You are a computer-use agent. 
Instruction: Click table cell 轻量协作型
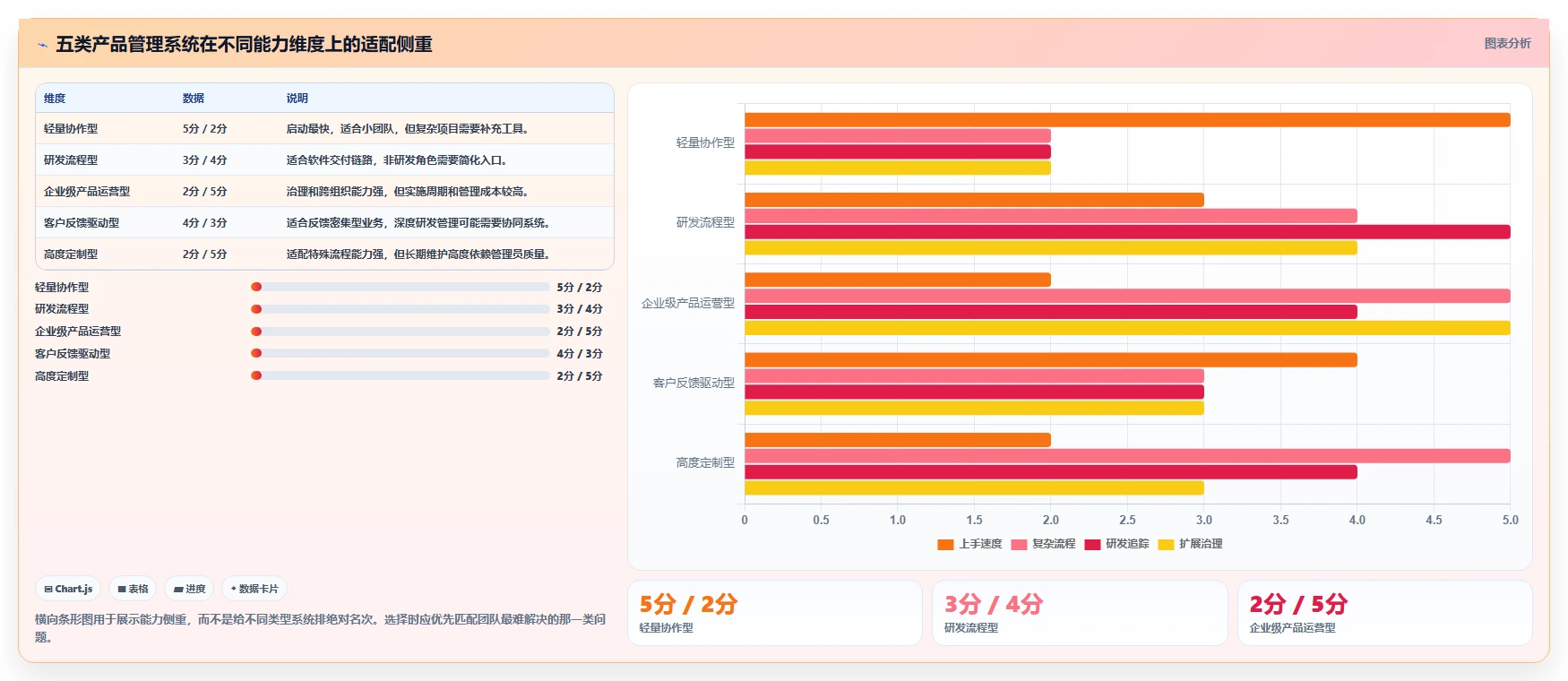click(71, 129)
